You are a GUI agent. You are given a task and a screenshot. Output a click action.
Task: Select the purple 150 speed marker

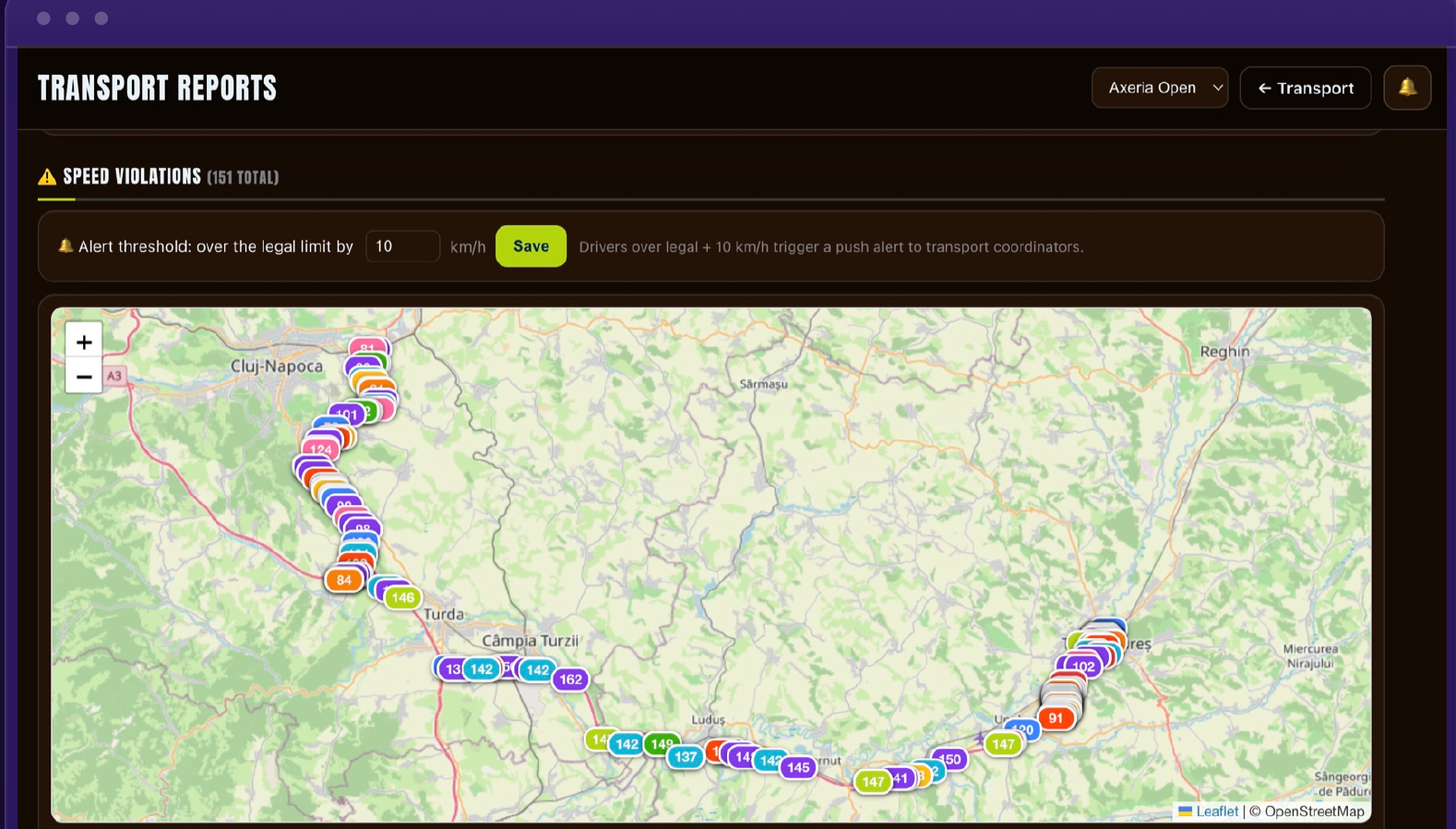tap(949, 760)
